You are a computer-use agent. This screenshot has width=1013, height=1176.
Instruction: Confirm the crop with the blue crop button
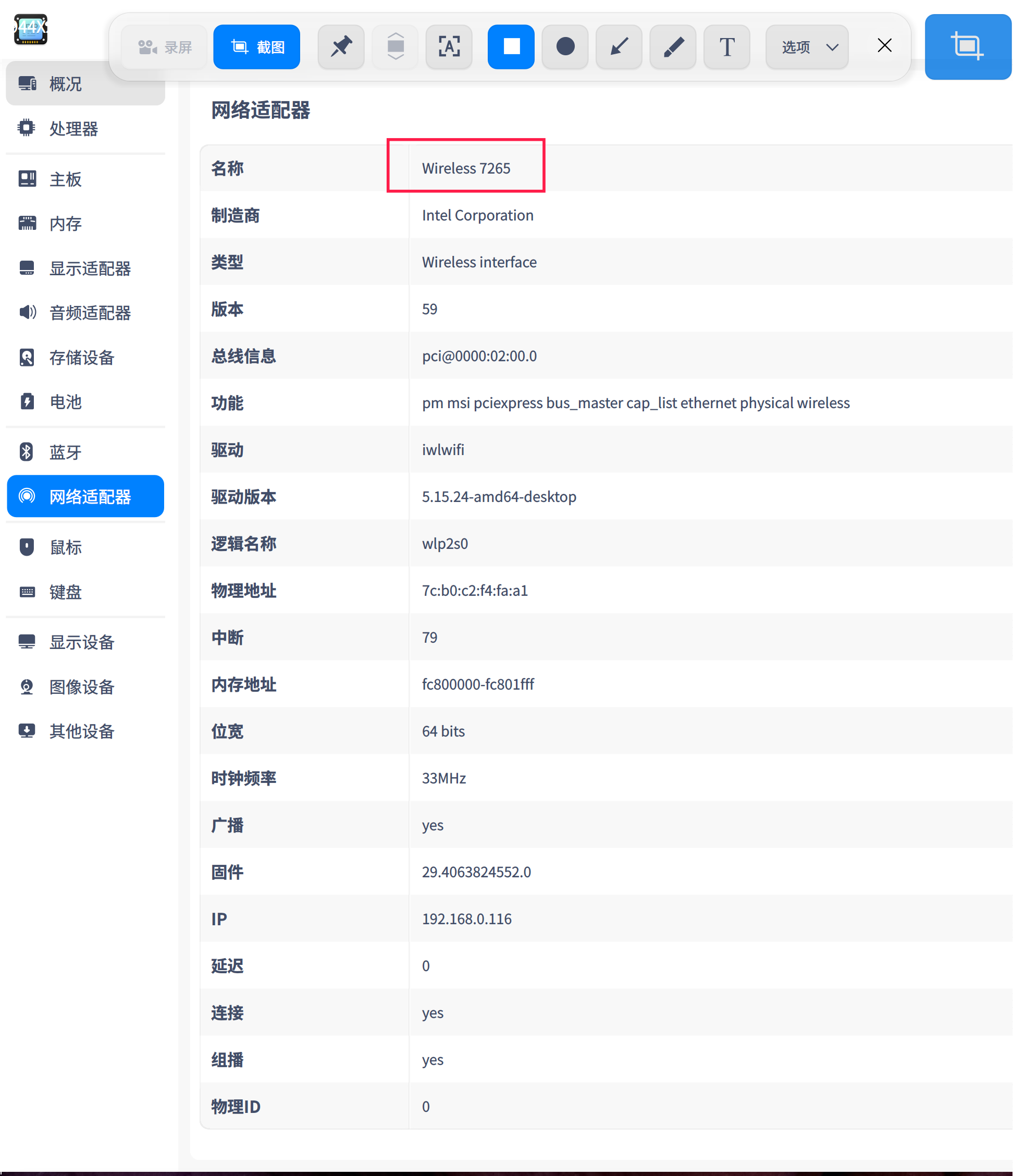pos(967,46)
